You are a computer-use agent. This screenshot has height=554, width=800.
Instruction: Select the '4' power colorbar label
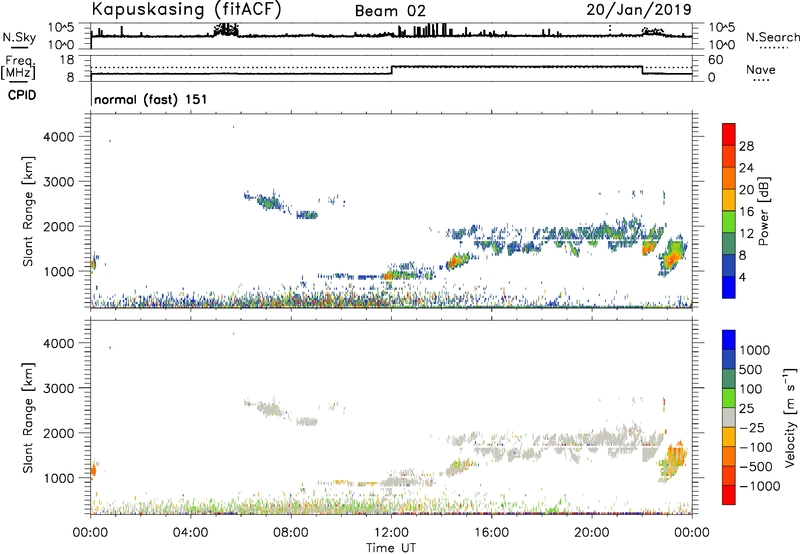pyautogui.click(x=742, y=277)
